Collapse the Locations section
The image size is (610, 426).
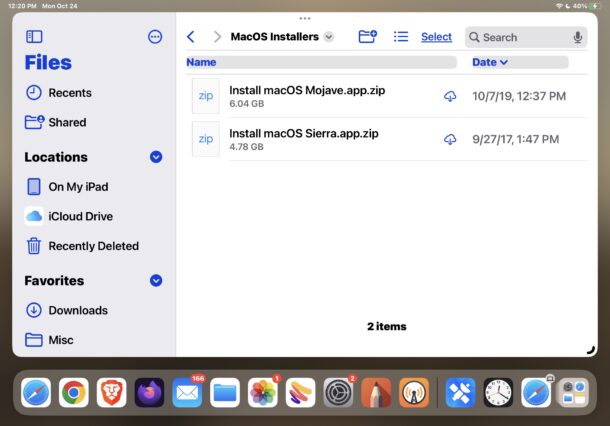click(156, 157)
